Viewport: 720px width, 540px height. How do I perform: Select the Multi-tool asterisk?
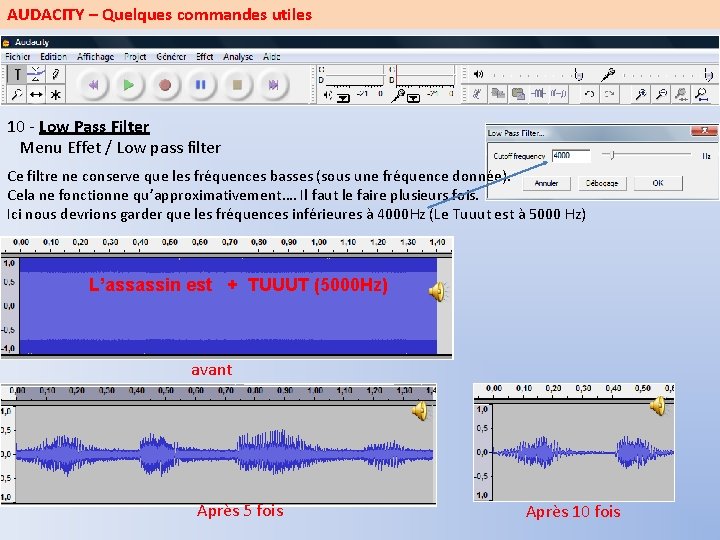(x=56, y=95)
